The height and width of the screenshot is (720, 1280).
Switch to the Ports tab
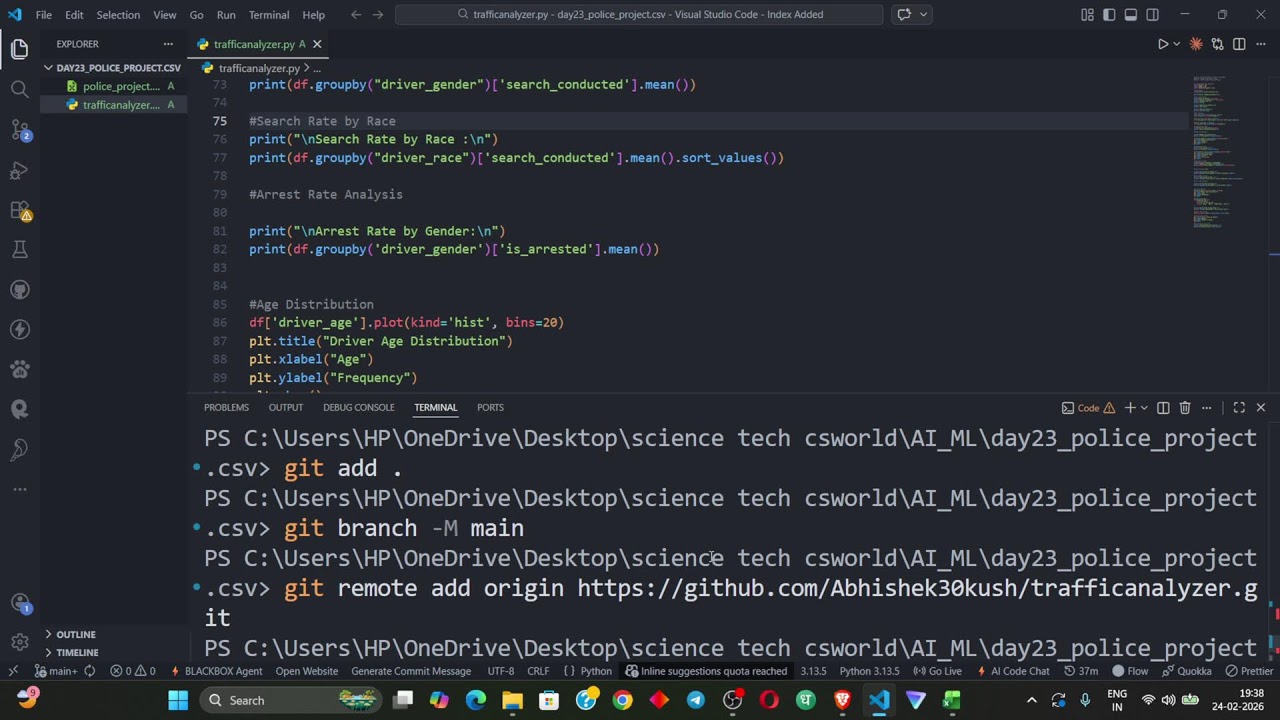point(490,407)
